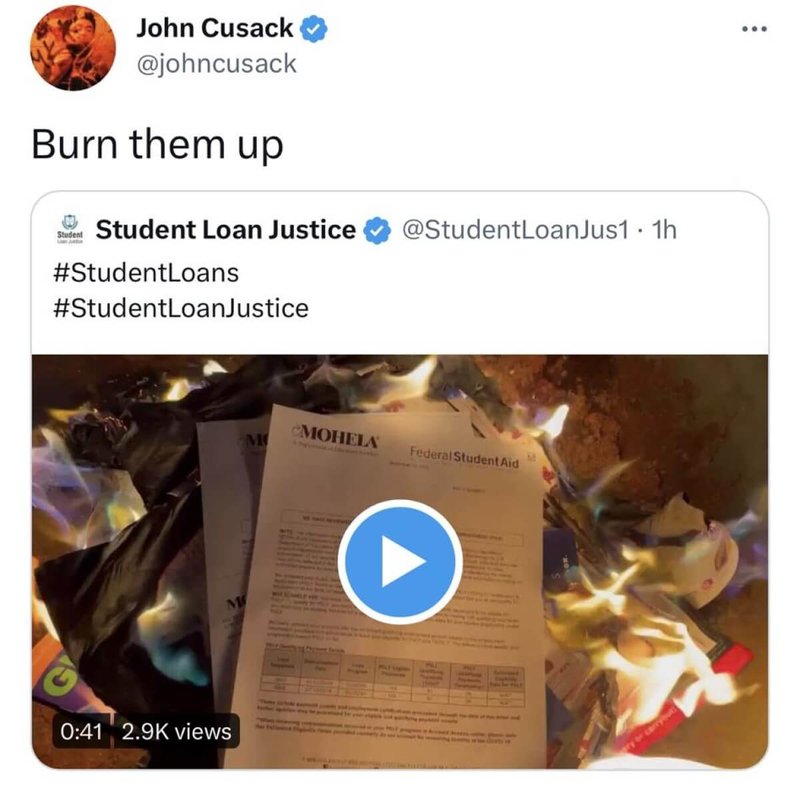This screenshot has height=800, width=800.
Task: Open the #StudentLoans hashtag
Action: pos(146,273)
